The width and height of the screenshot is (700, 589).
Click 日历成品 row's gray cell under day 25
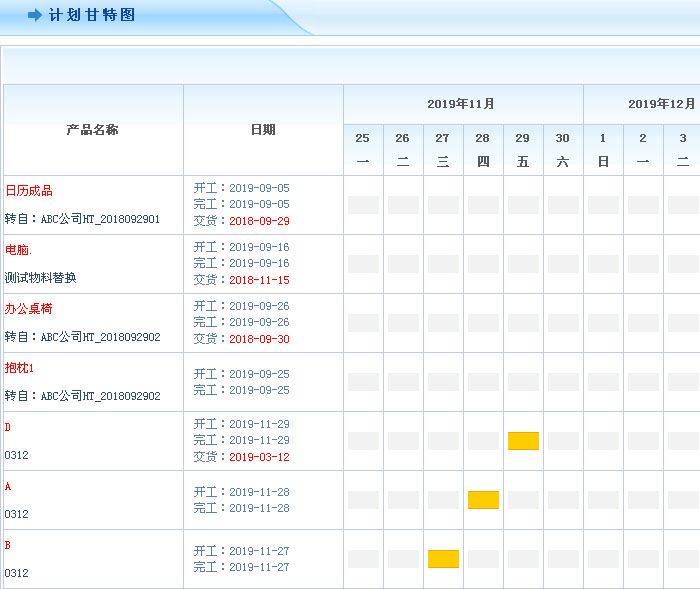click(363, 205)
